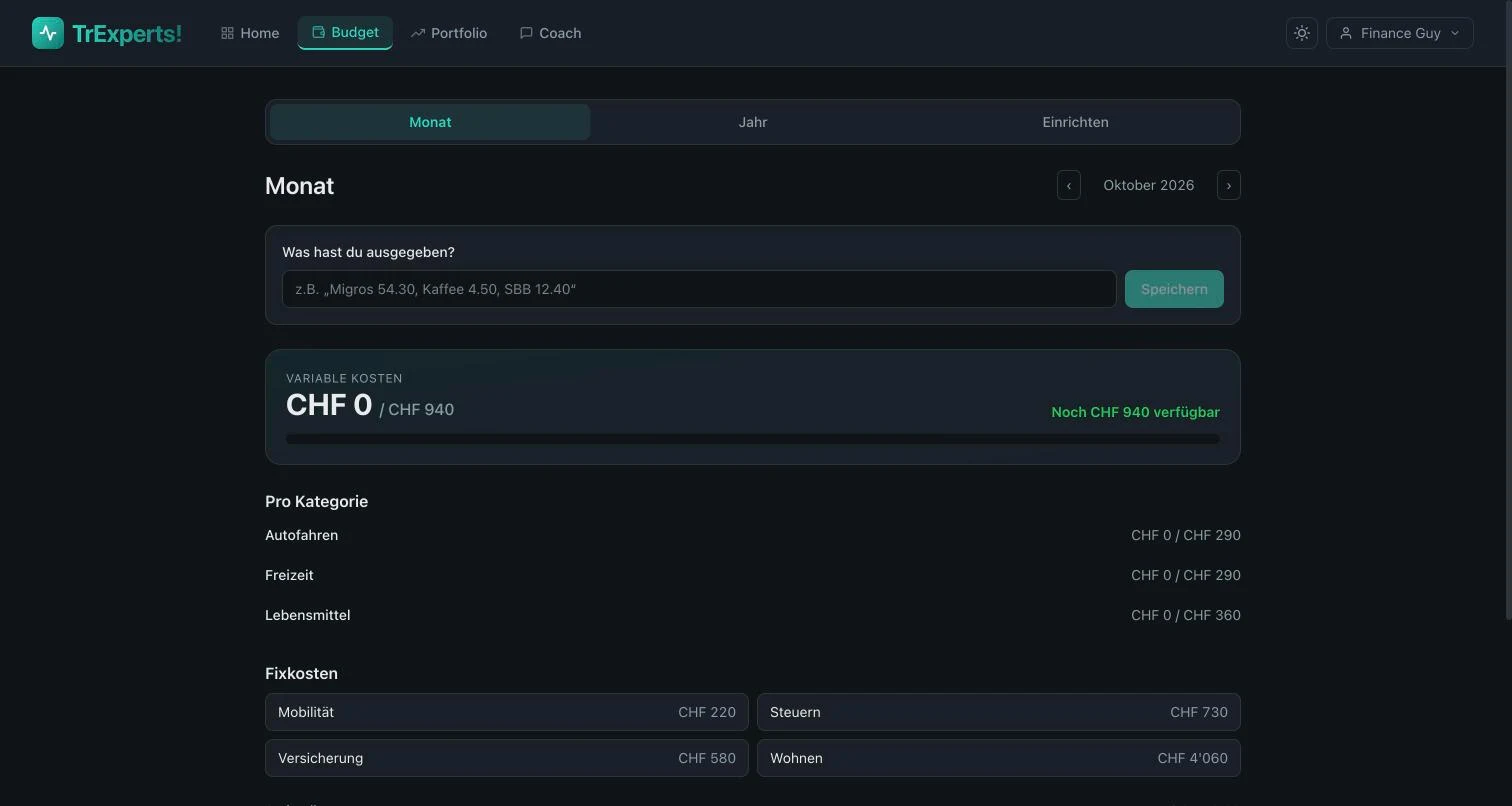Image resolution: width=1512 pixels, height=806 pixels.
Task: Open the Mobilität fixed cost card
Action: click(507, 712)
